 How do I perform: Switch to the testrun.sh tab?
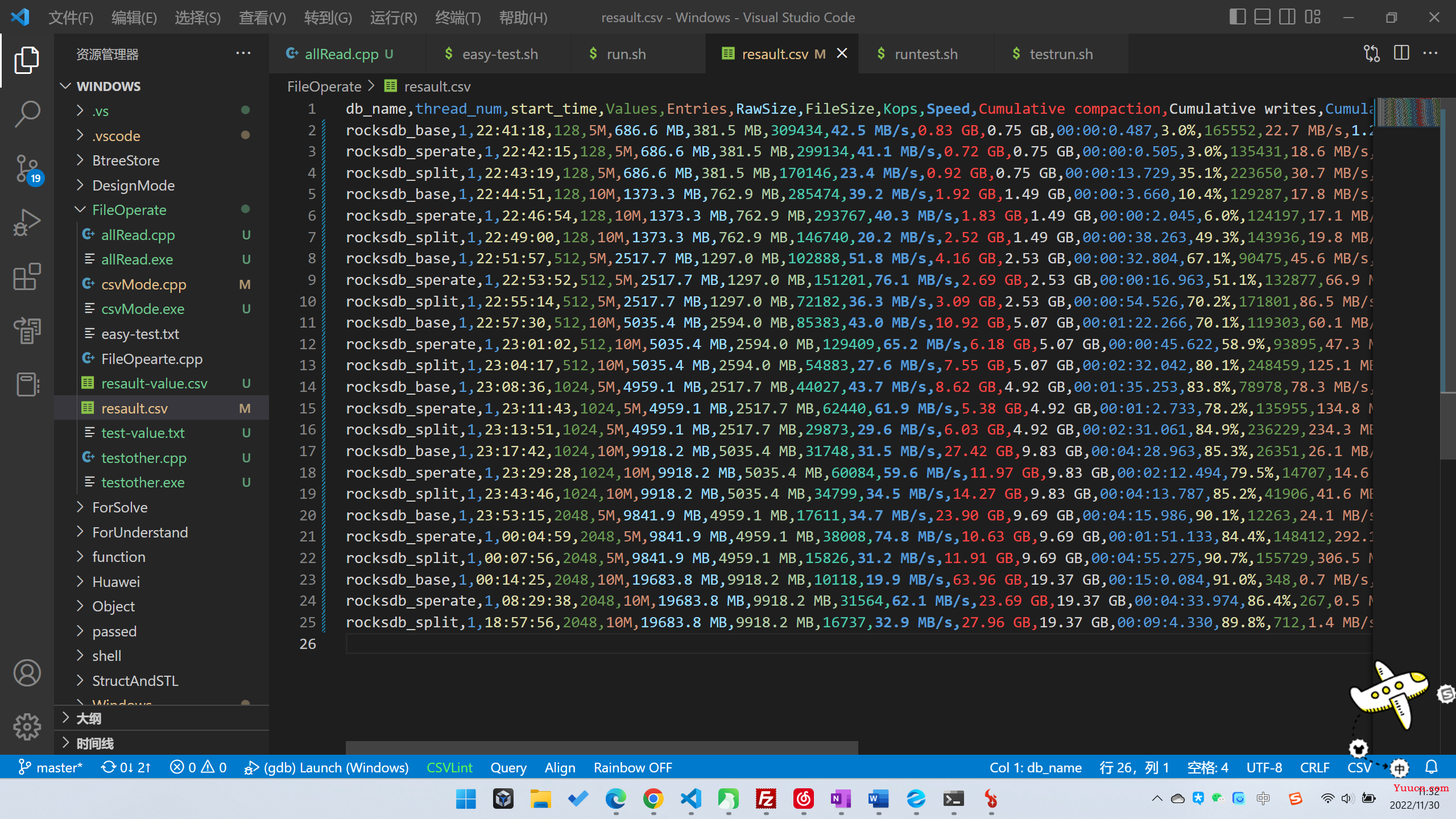pos(1061,53)
